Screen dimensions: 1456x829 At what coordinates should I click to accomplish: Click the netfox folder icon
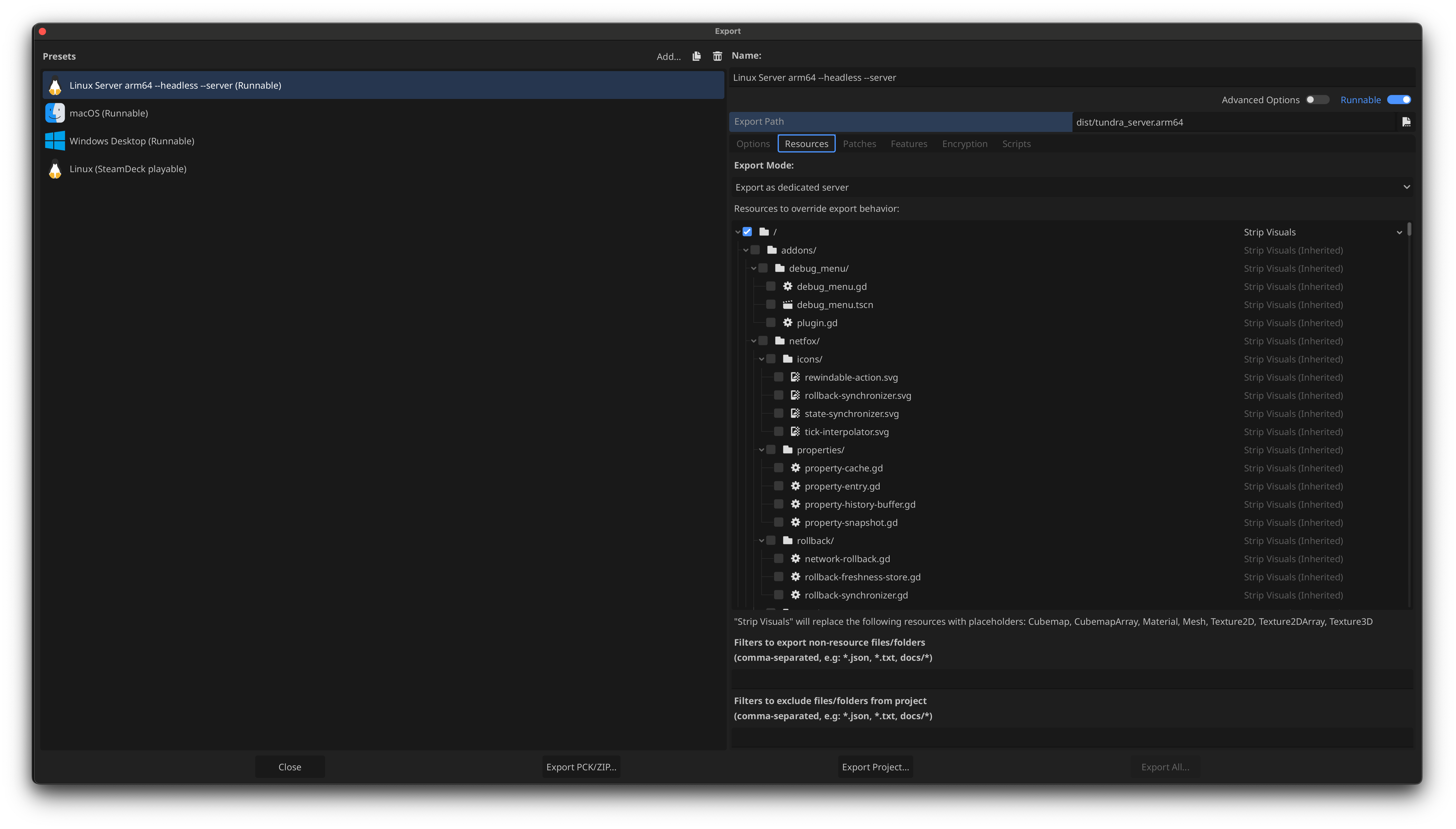pyautogui.click(x=780, y=341)
